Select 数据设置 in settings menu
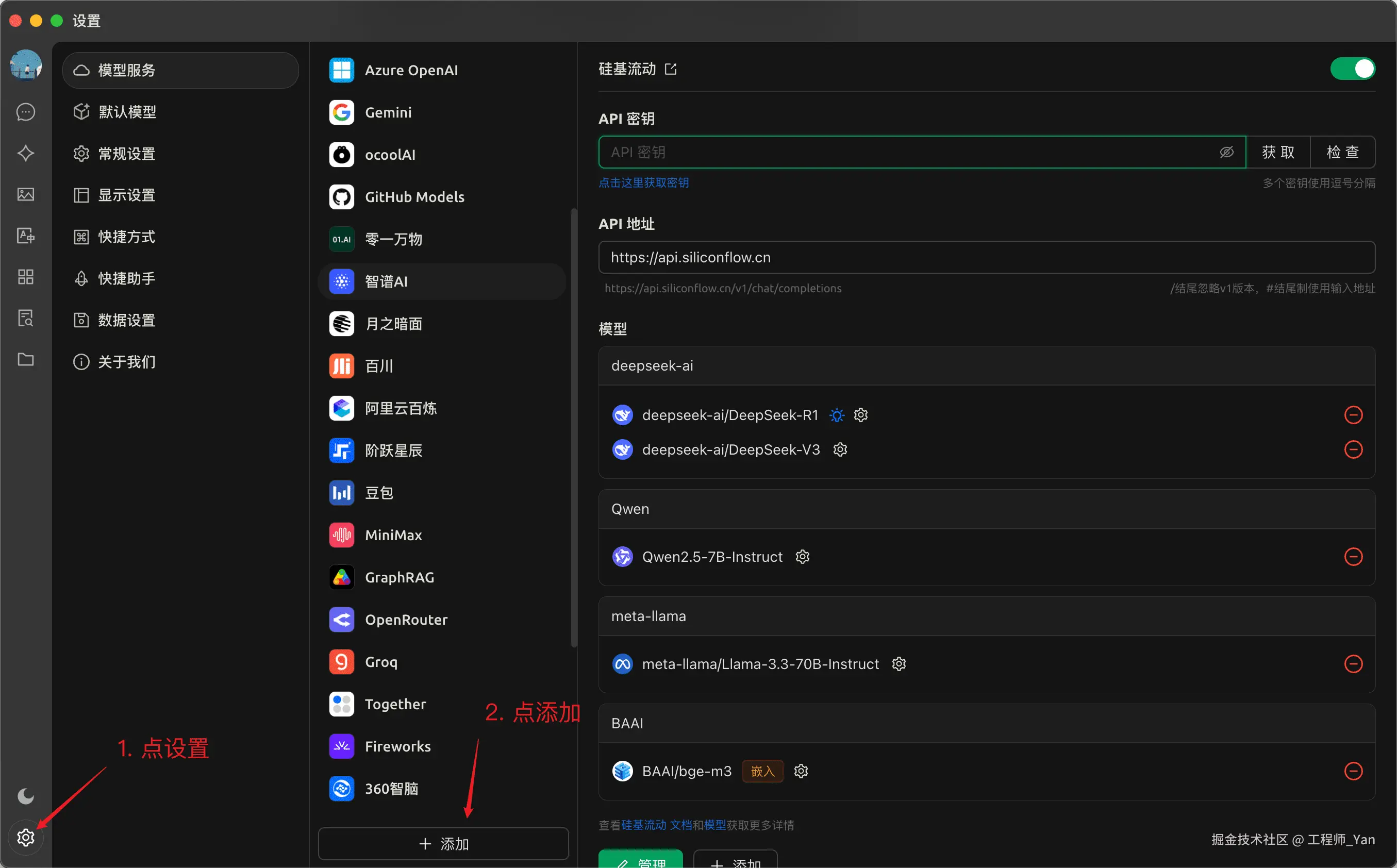Screen dimensions: 1397x868 (x=127, y=320)
